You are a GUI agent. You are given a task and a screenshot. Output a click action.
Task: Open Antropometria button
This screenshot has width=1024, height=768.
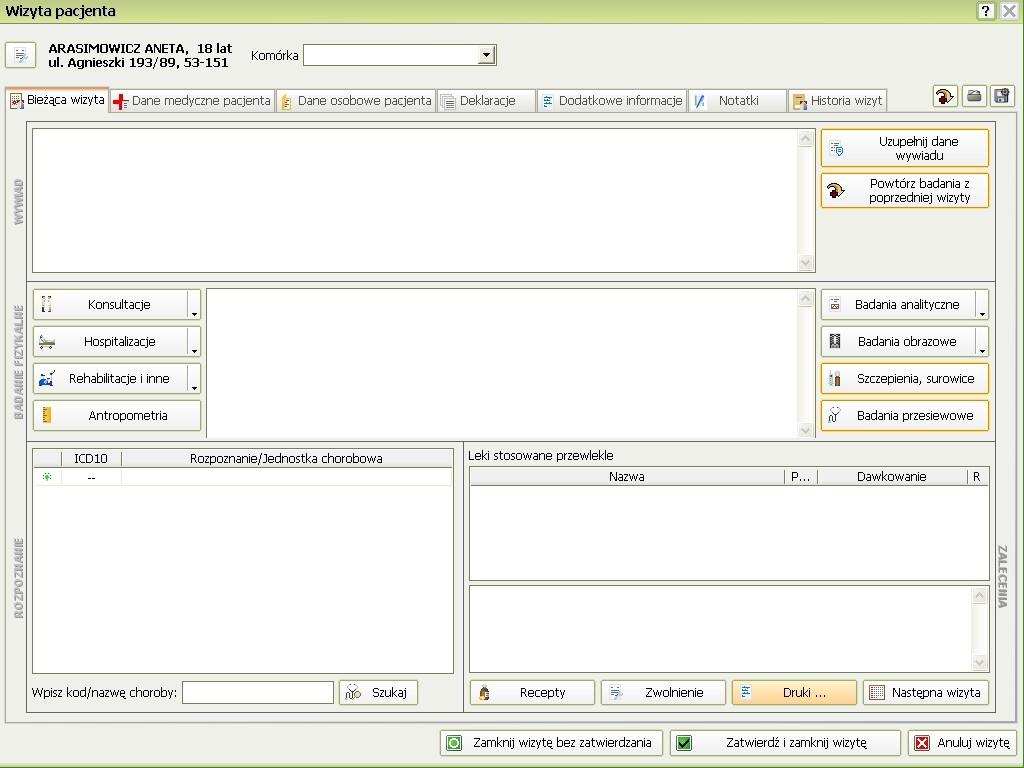click(117, 415)
